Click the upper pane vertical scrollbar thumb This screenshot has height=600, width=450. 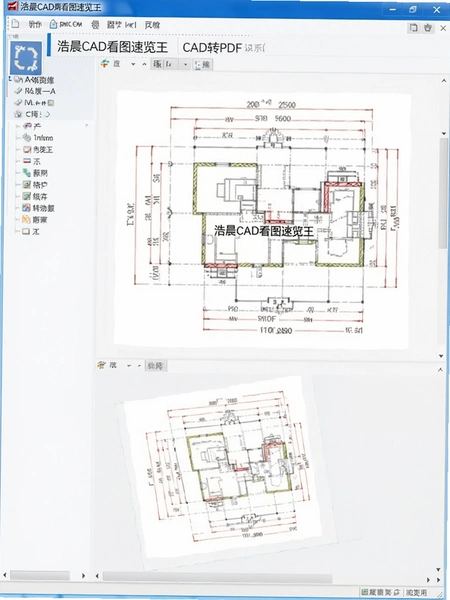pyautogui.click(x=444, y=194)
